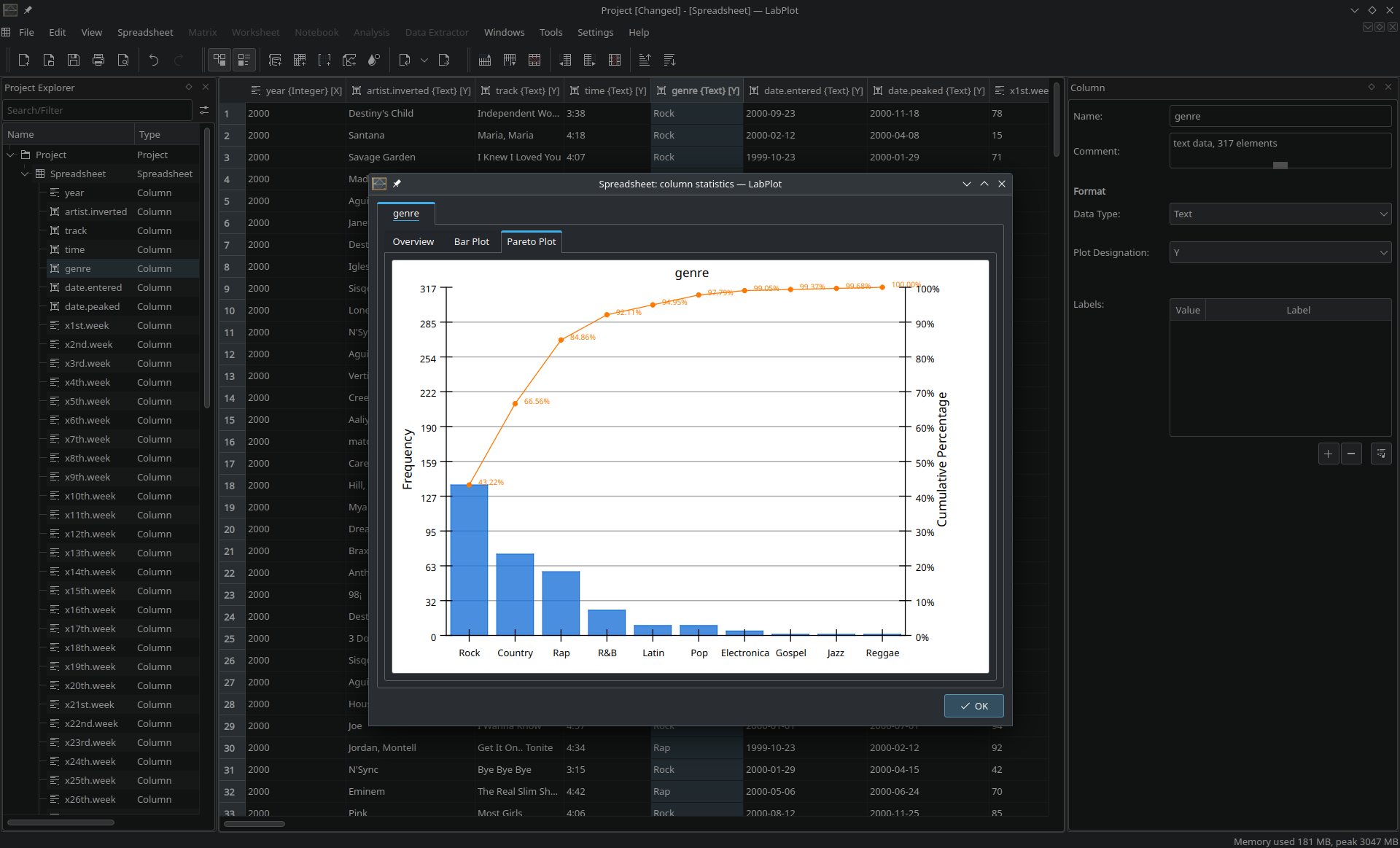Create a new project using the toolbar icon
1400x848 pixels.
pyautogui.click(x=24, y=60)
